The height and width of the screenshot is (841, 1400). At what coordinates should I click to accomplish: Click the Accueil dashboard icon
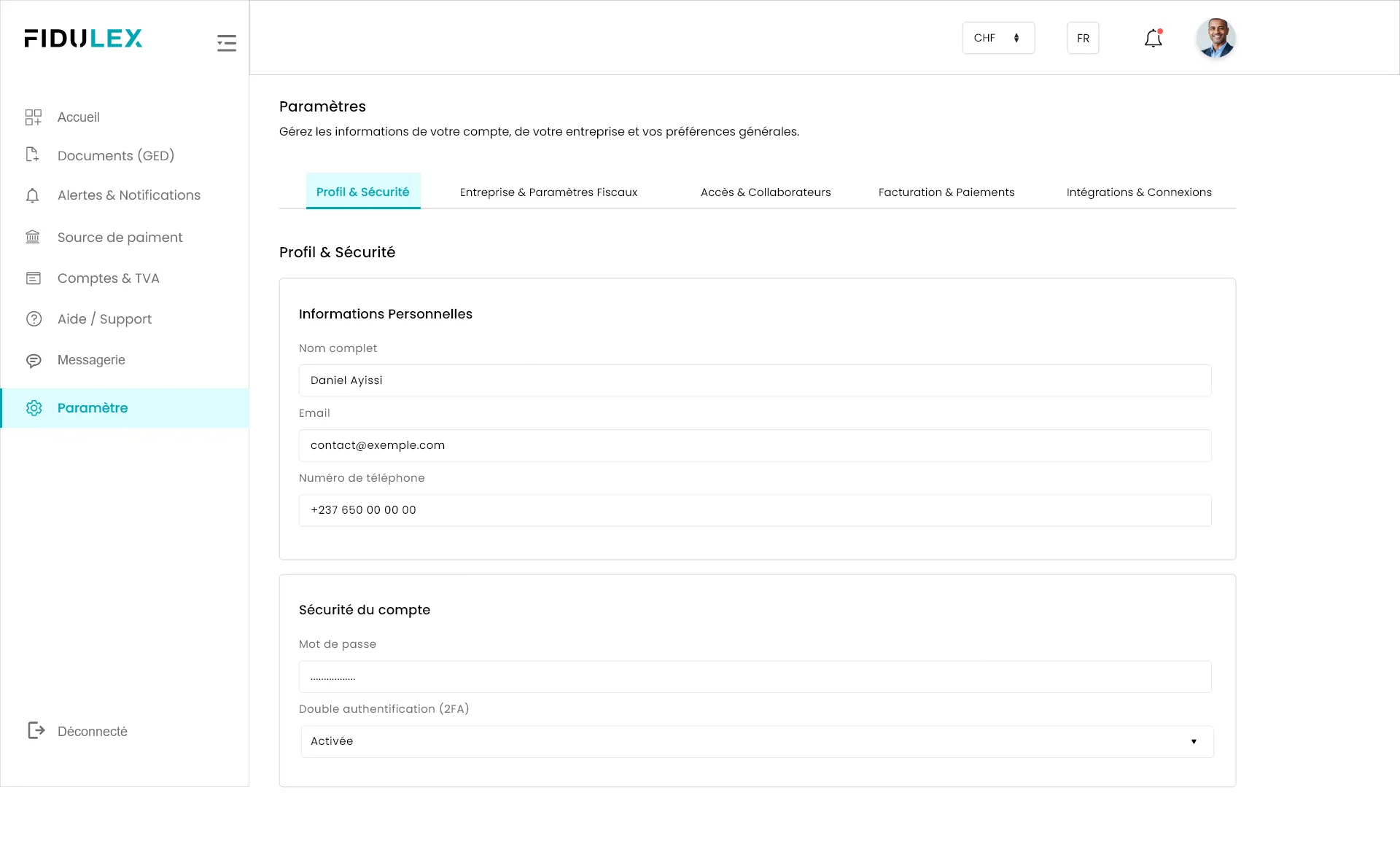(34, 117)
